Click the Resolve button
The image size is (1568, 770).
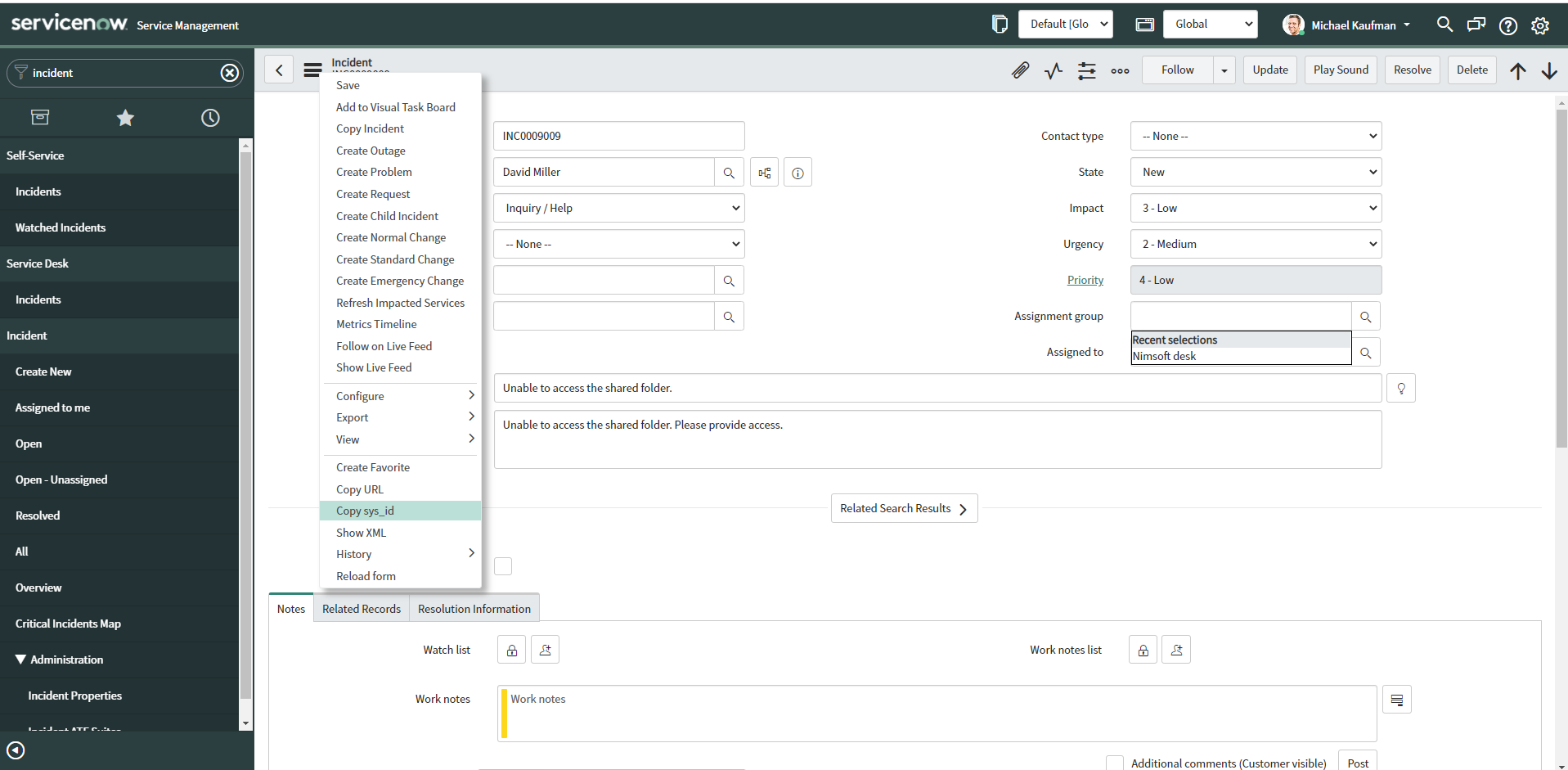1412,70
